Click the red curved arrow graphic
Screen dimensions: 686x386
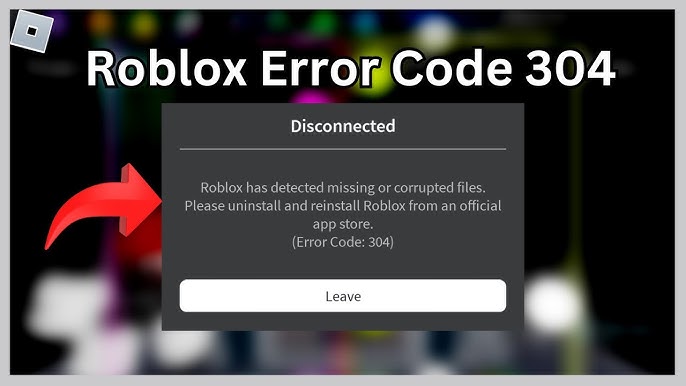point(104,206)
